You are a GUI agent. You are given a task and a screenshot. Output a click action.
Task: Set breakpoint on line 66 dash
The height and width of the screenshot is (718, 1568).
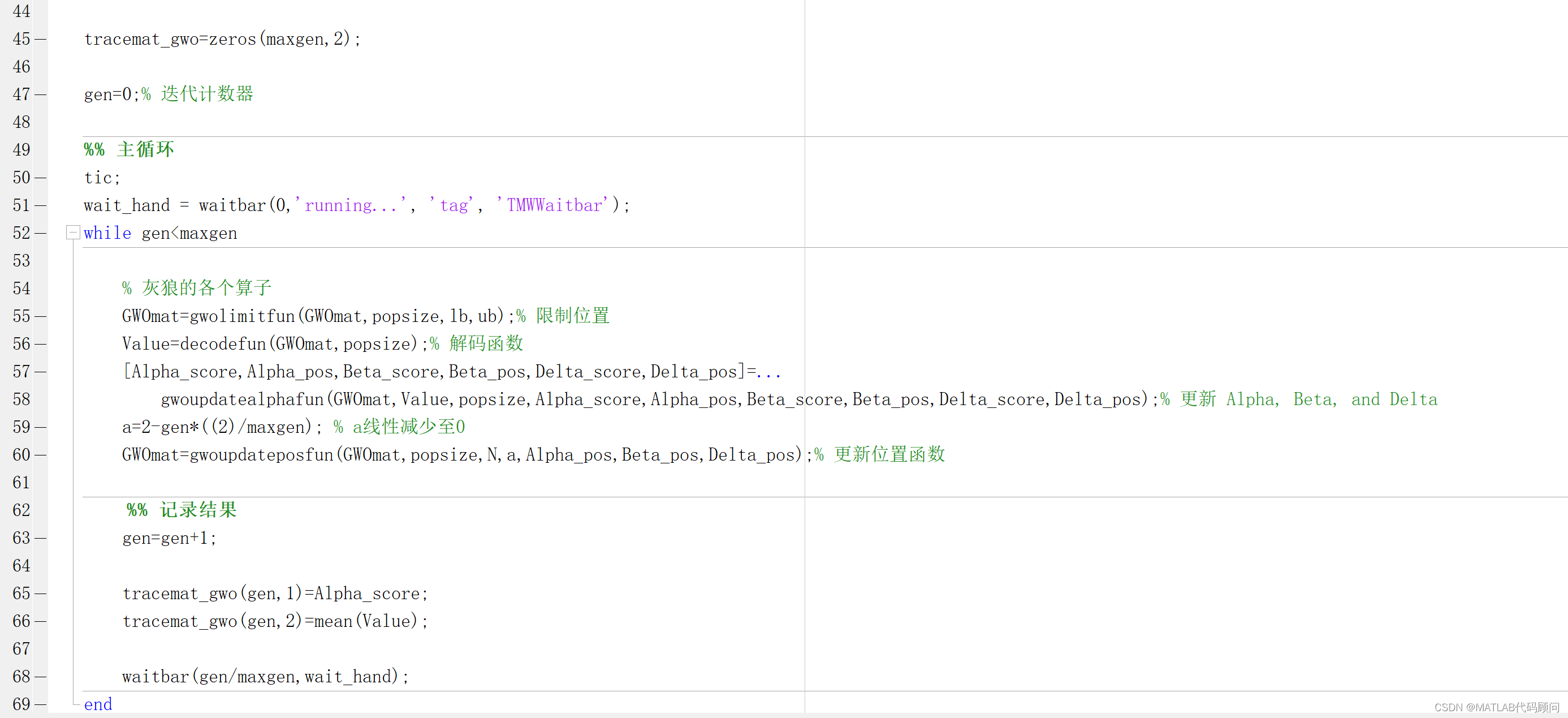point(40,621)
